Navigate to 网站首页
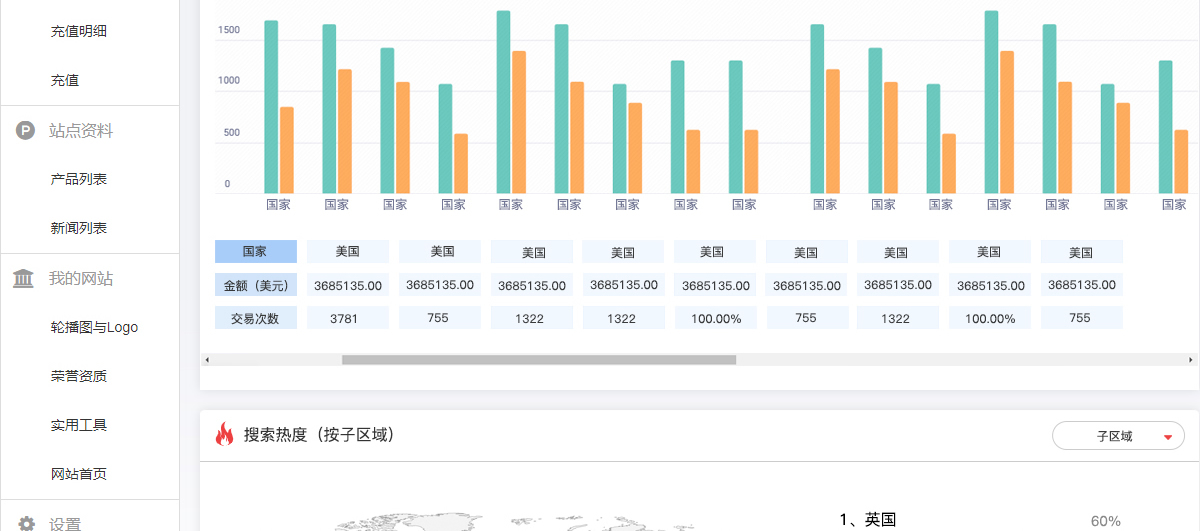The height and width of the screenshot is (531, 1200). [x=79, y=474]
